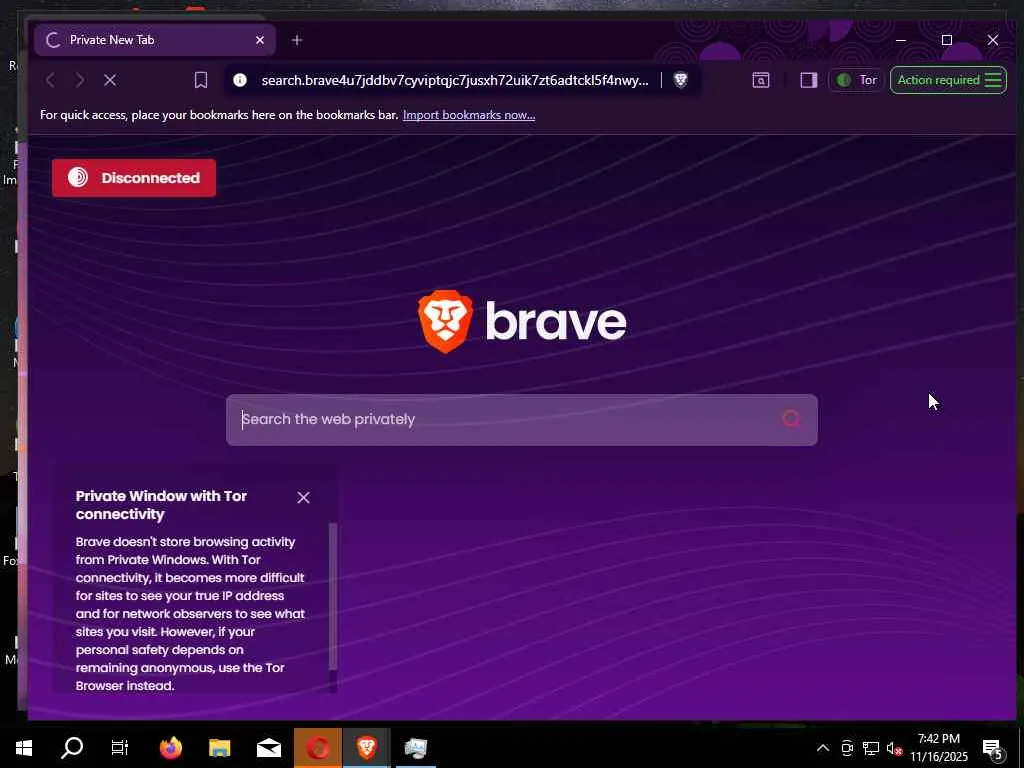Screen dimensions: 1024x768
Task: Click the muted volume tray icon
Action: pyautogui.click(x=894, y=748)
